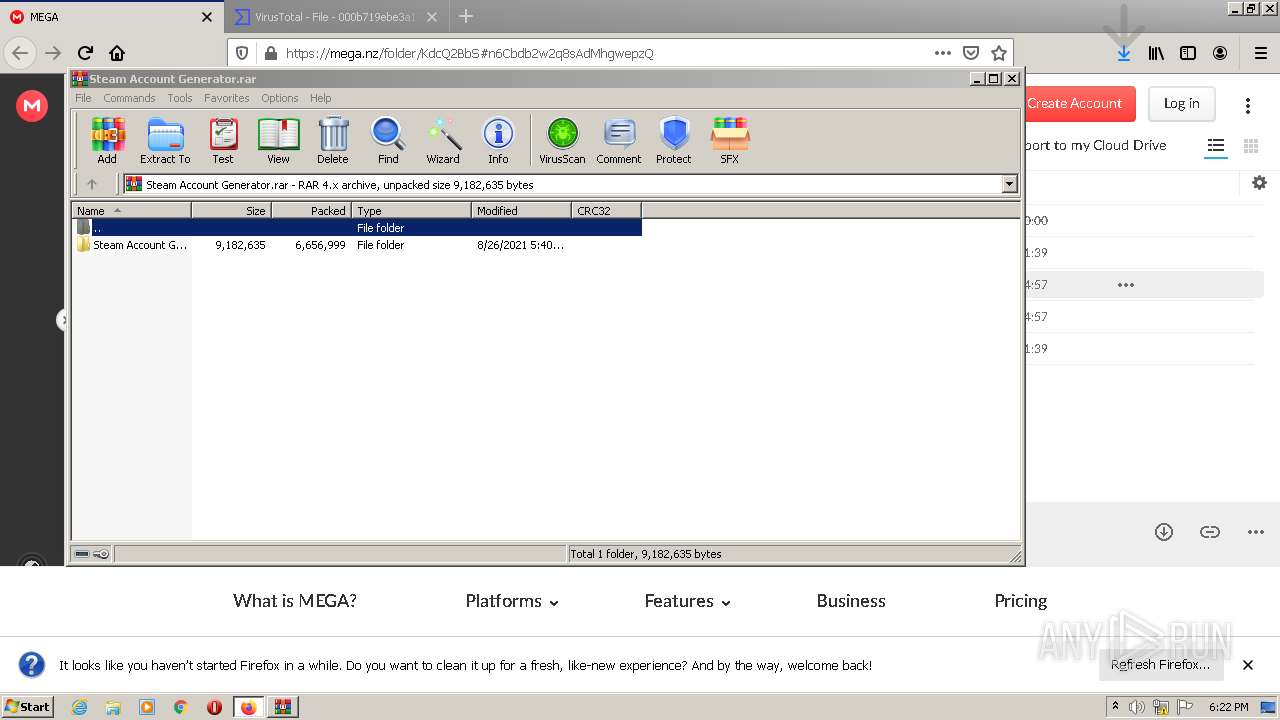Image resolution: width=1280 pixels, height=720 pixels.
Task: Click the Chrome taskbar icon
Action: tap(181, 707)
